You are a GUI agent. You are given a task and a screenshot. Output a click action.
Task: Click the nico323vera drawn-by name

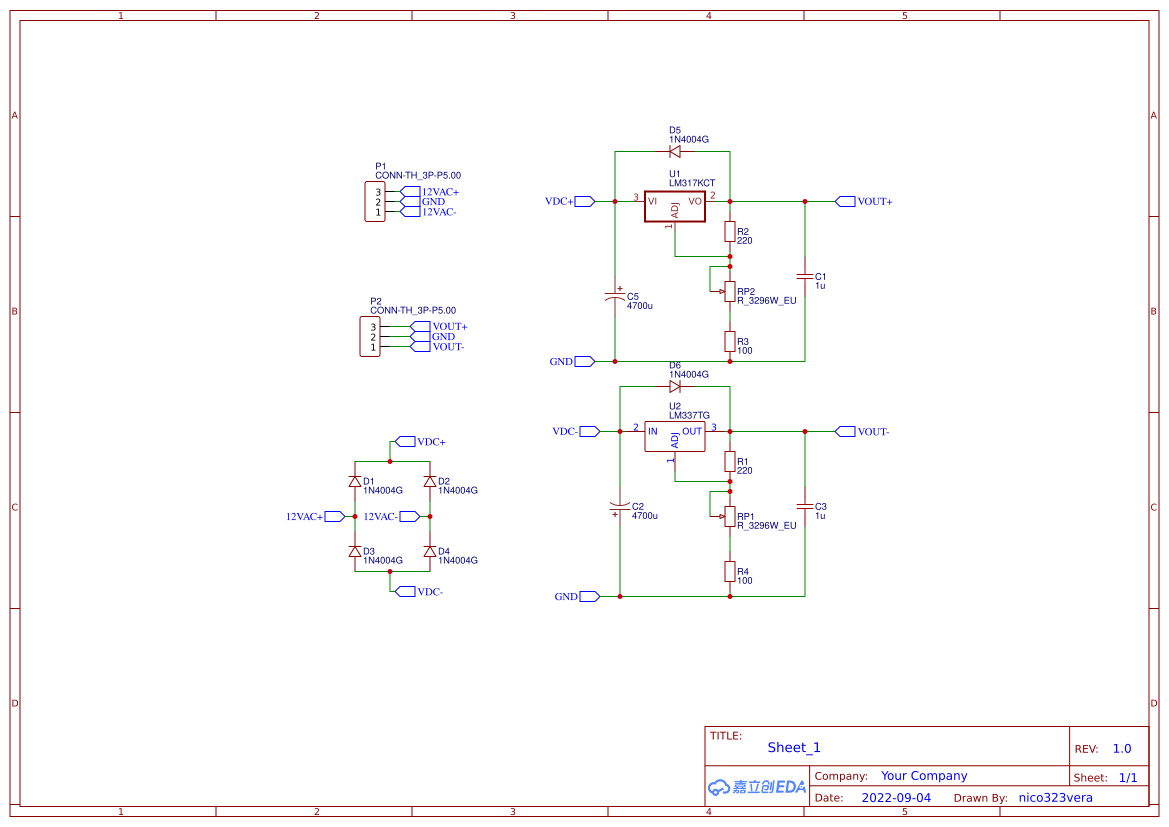point(1053,797)
